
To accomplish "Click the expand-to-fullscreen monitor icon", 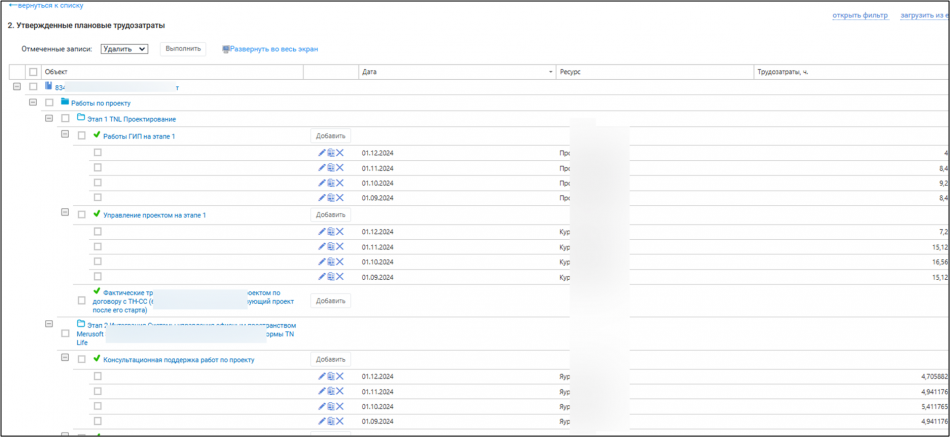I will (226, 49).
